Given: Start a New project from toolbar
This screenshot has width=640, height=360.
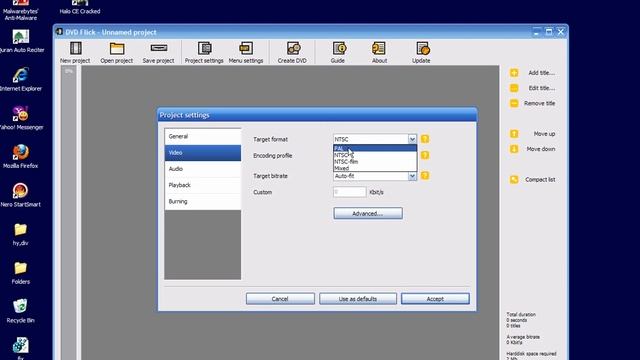Looking at the screenshot, I should click(76, 48).
